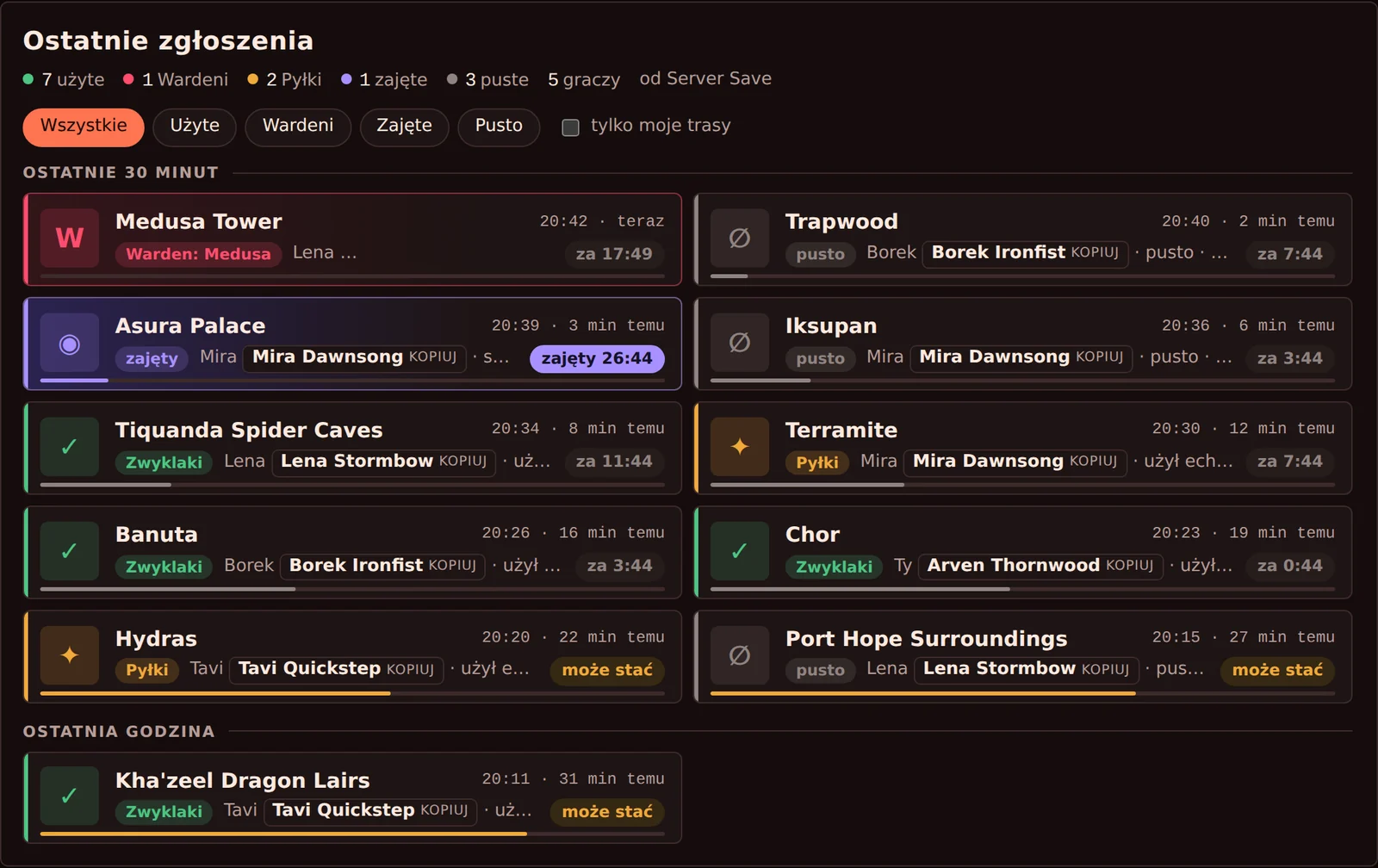Click the '5 graczy' stat in summary
This screenshot has height=868, width=1378.
[584, 79]
